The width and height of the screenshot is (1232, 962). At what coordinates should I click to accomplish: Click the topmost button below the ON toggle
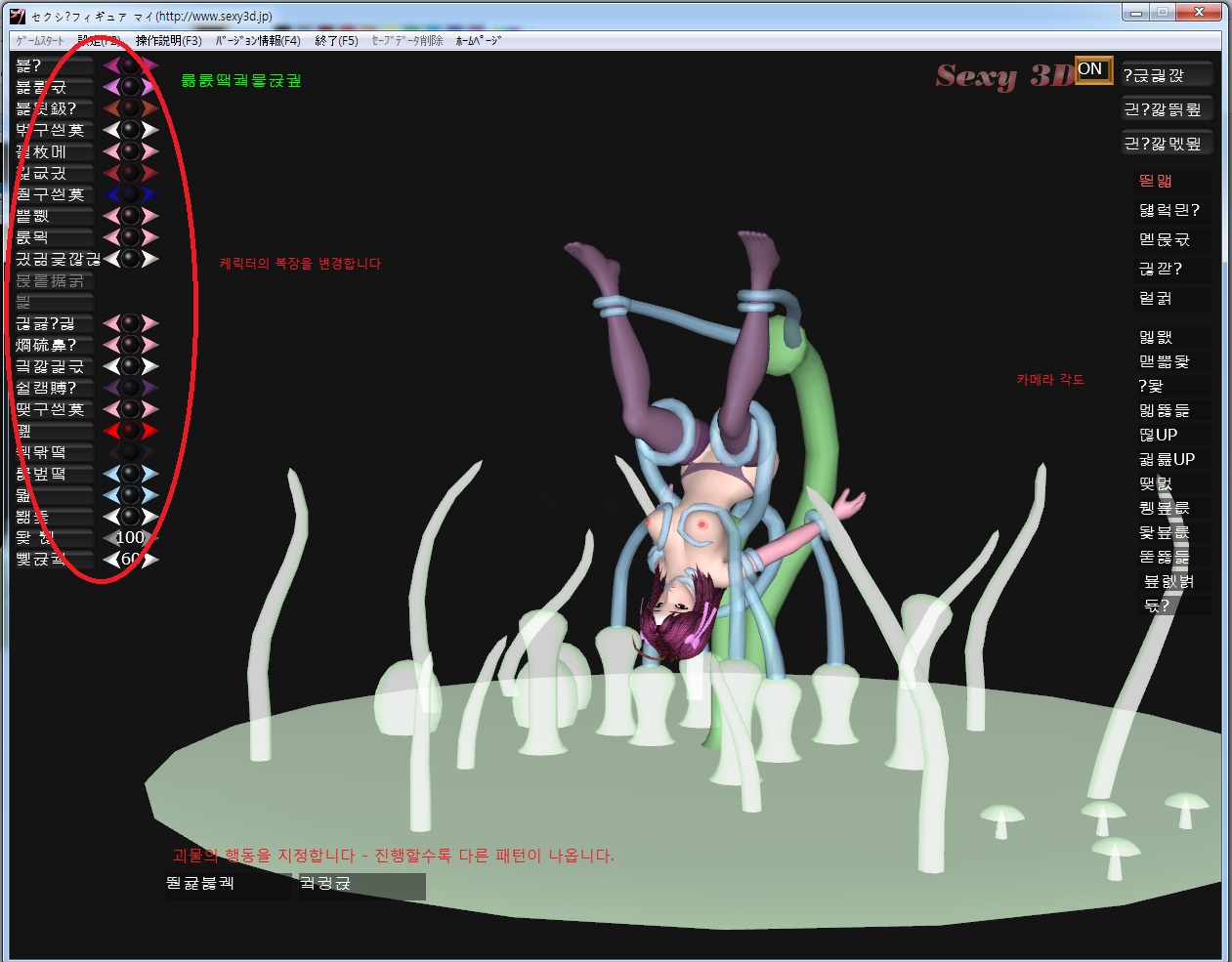point(1166,75)
